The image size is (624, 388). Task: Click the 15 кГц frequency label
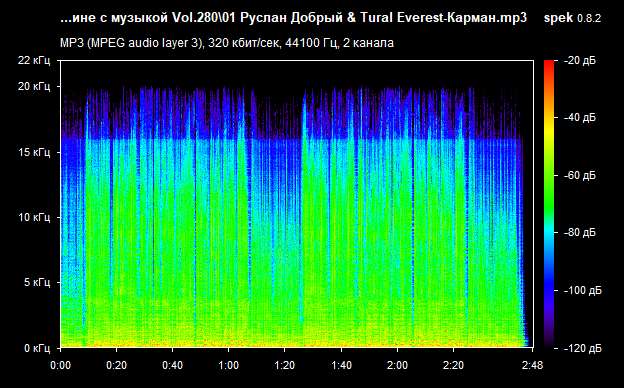[35, 152]
